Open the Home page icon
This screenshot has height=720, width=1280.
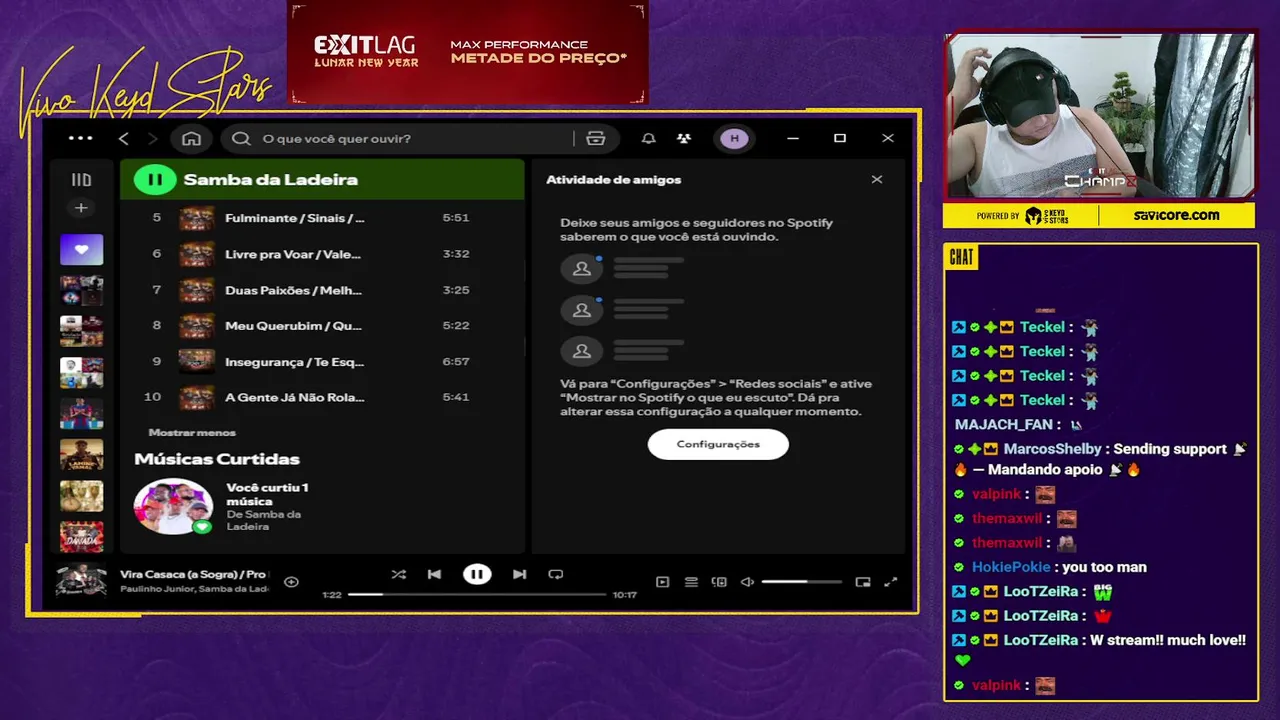tap(191, 138)
